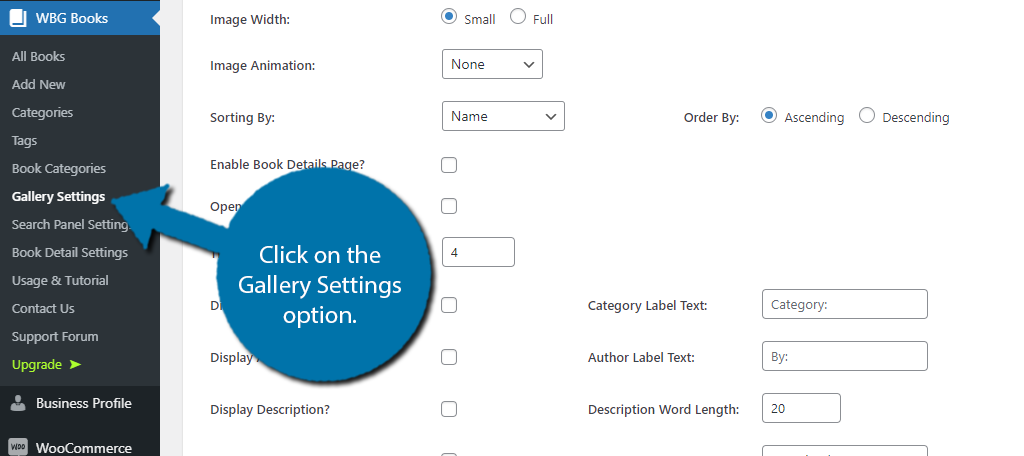Focus the Description Word Length field
Screen dimensions: 1024x456
[801, 408]
